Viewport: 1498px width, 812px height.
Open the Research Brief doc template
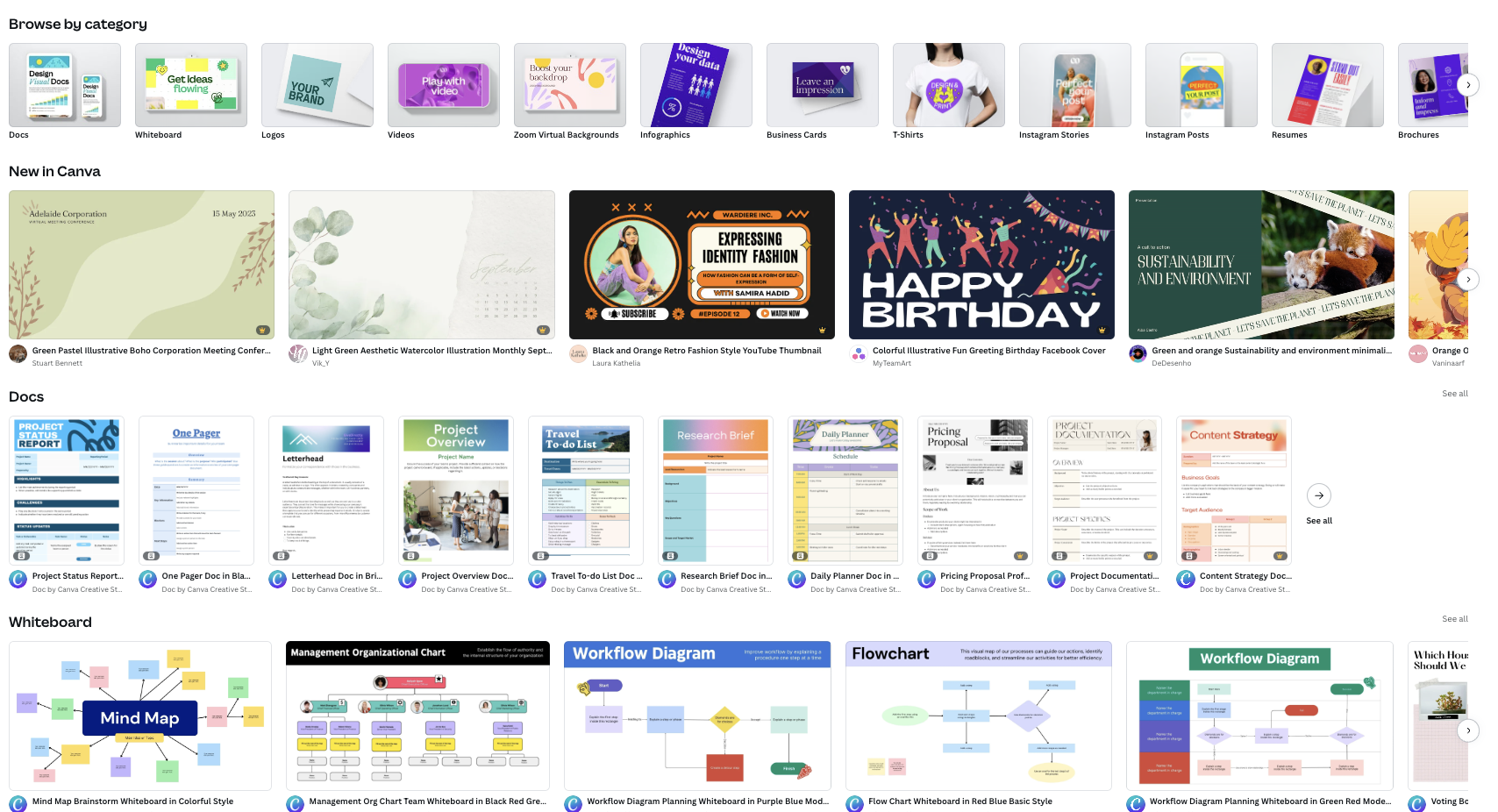click(715, 489)
